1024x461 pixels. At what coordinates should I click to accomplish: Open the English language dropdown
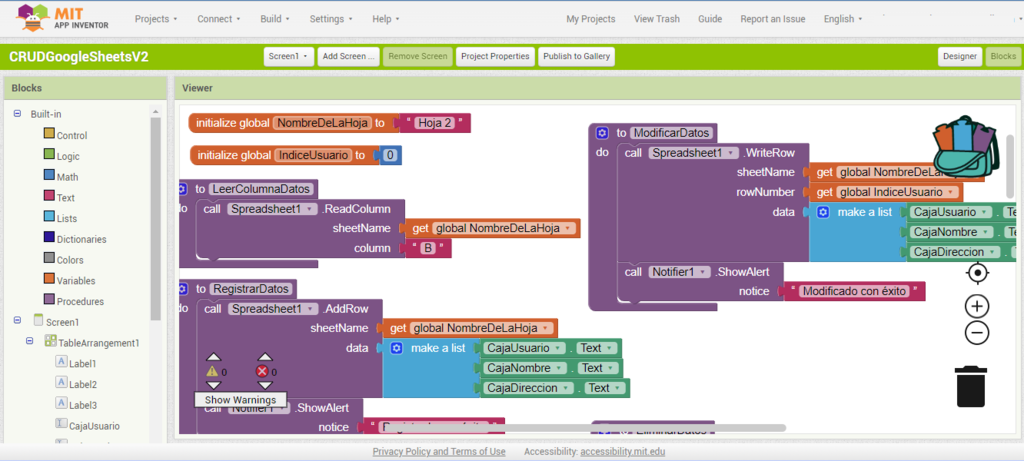point(844,18)
